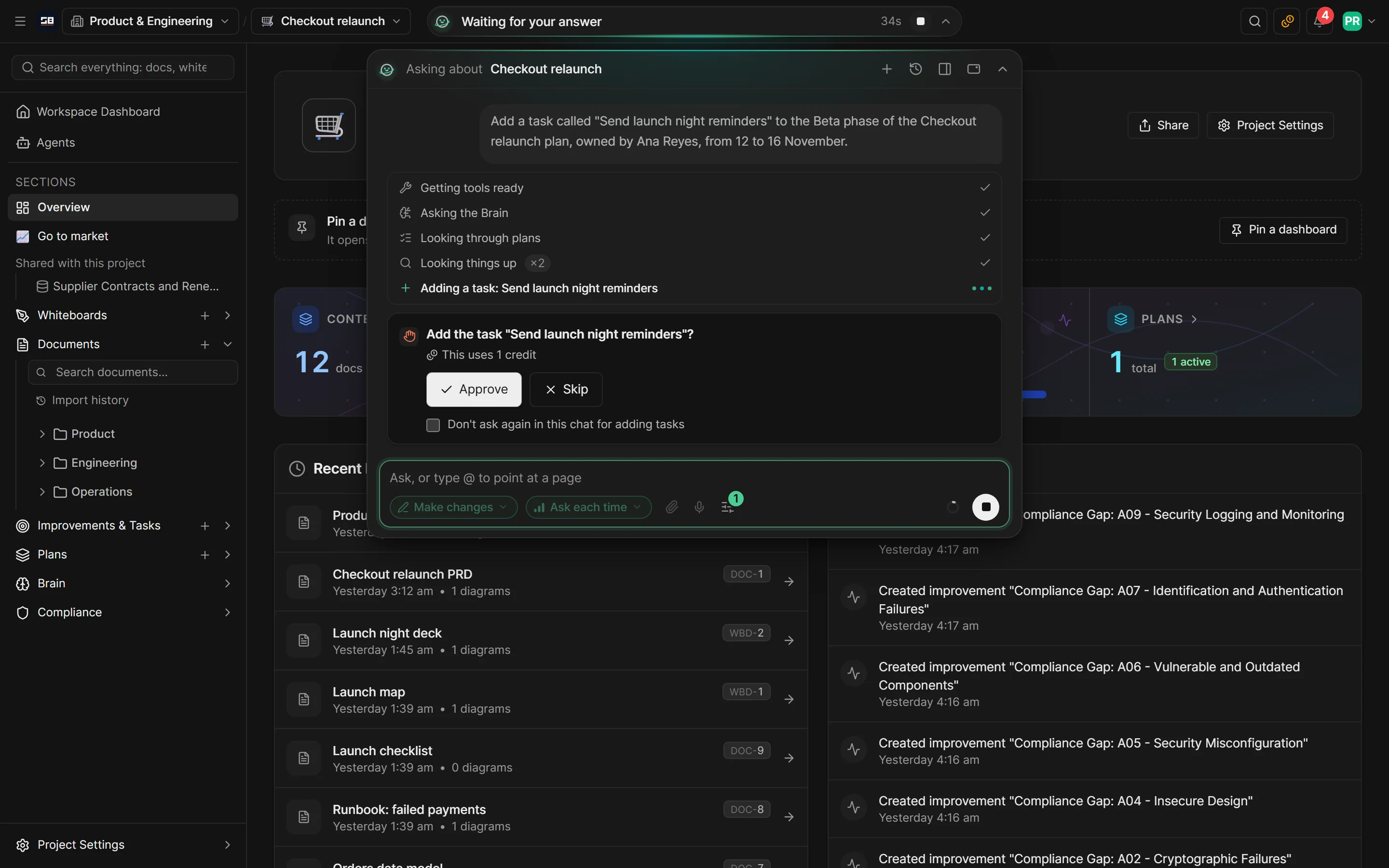Select Overview in sidebar
Viewport: 1389px width, 868px height.
pos(123,207)
